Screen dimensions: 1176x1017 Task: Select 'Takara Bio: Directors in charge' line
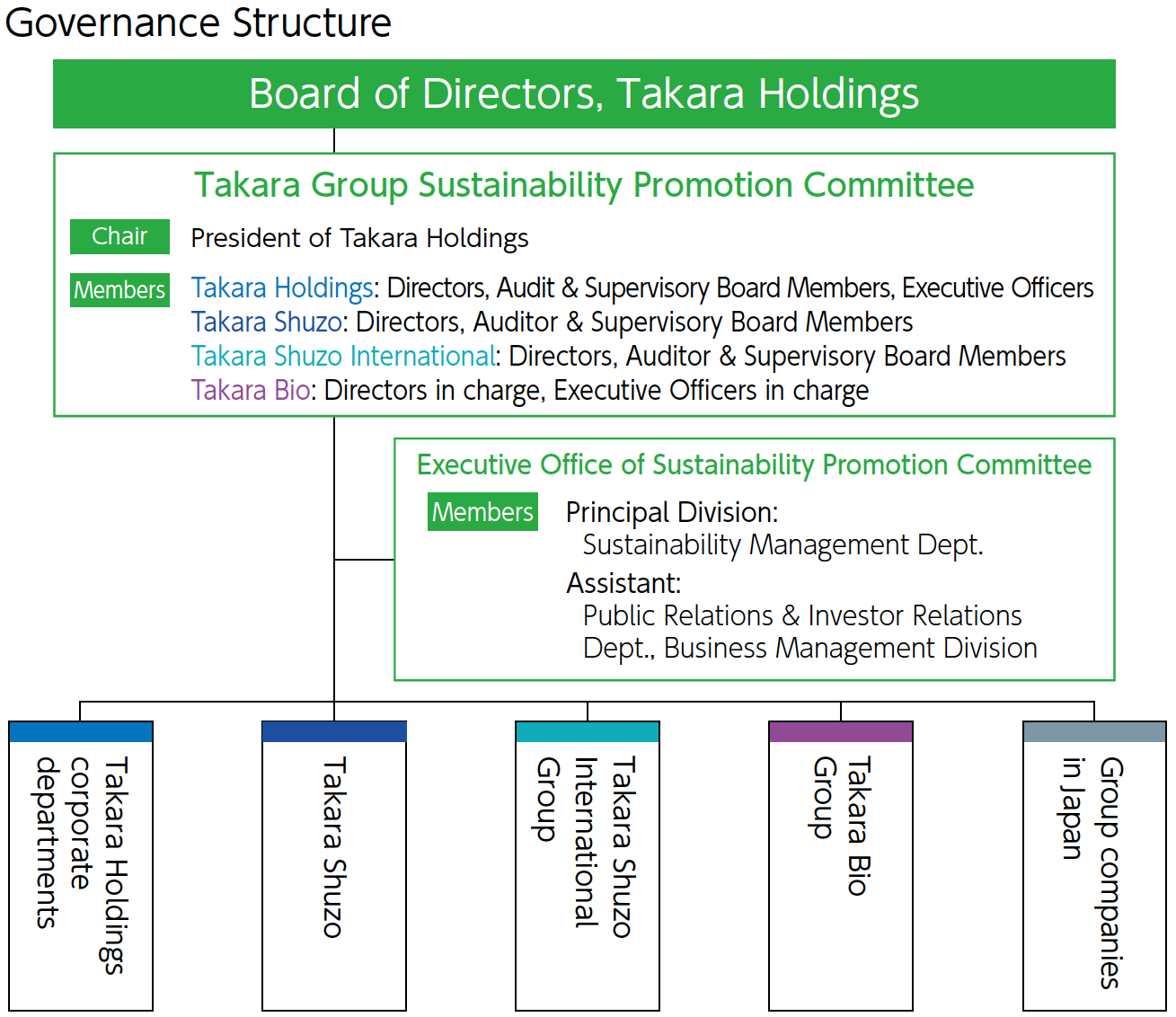coord(530,391)
